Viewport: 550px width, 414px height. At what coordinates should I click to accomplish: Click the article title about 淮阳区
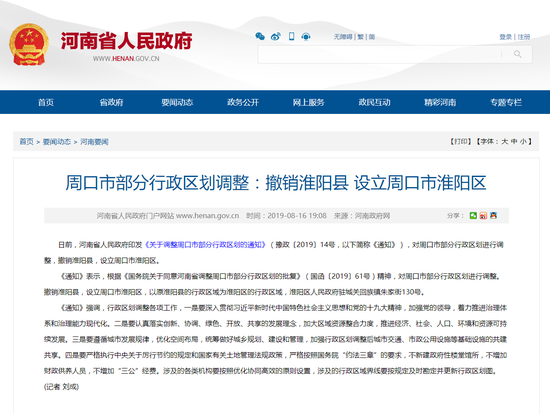[276, 183]
